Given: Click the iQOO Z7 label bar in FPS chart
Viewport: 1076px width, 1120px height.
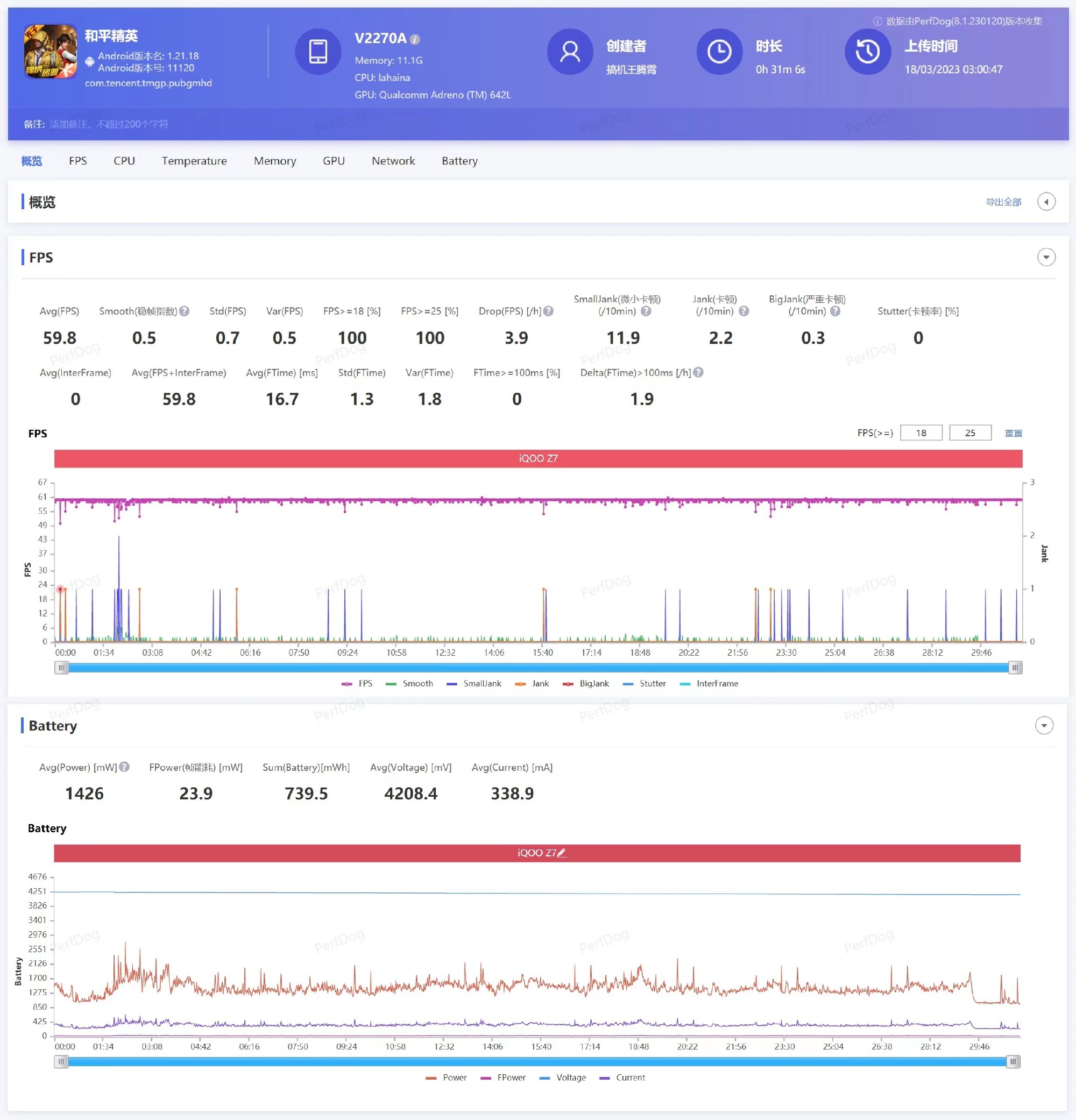Looking at the screenshot, I should [x=539, y=458].
